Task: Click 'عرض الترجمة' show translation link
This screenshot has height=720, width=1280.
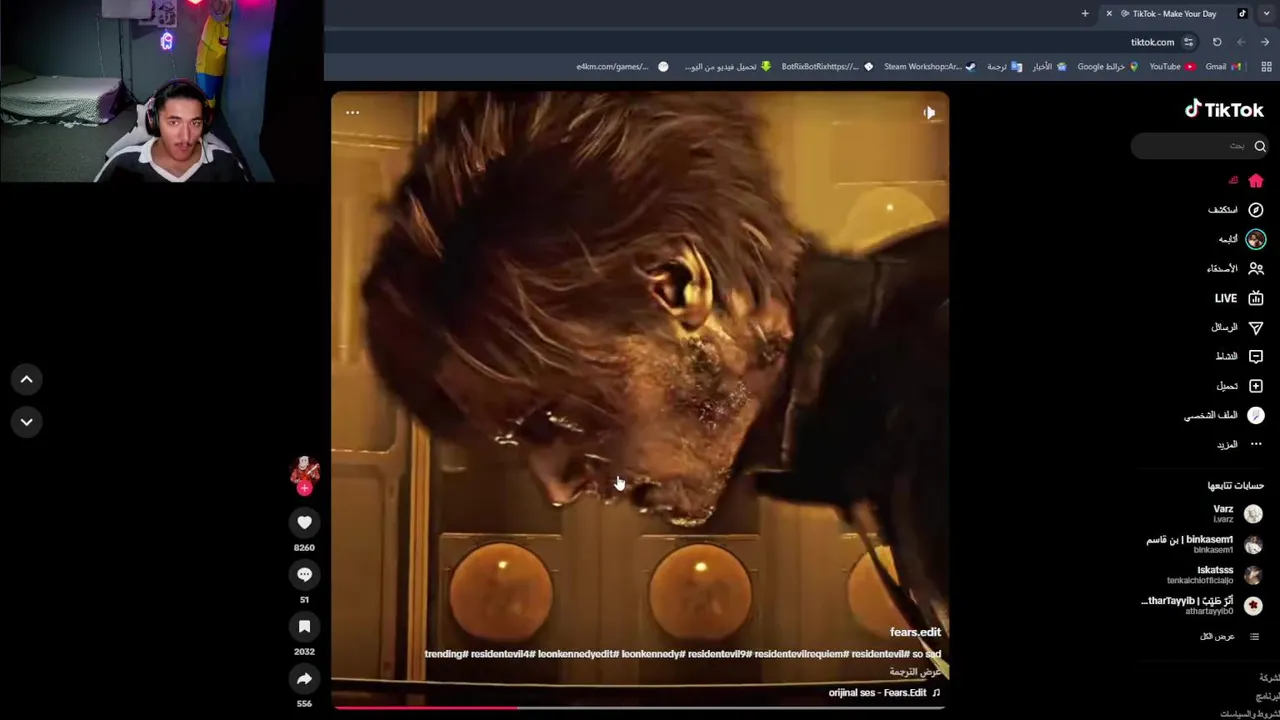Action: (x=915, y=672)
